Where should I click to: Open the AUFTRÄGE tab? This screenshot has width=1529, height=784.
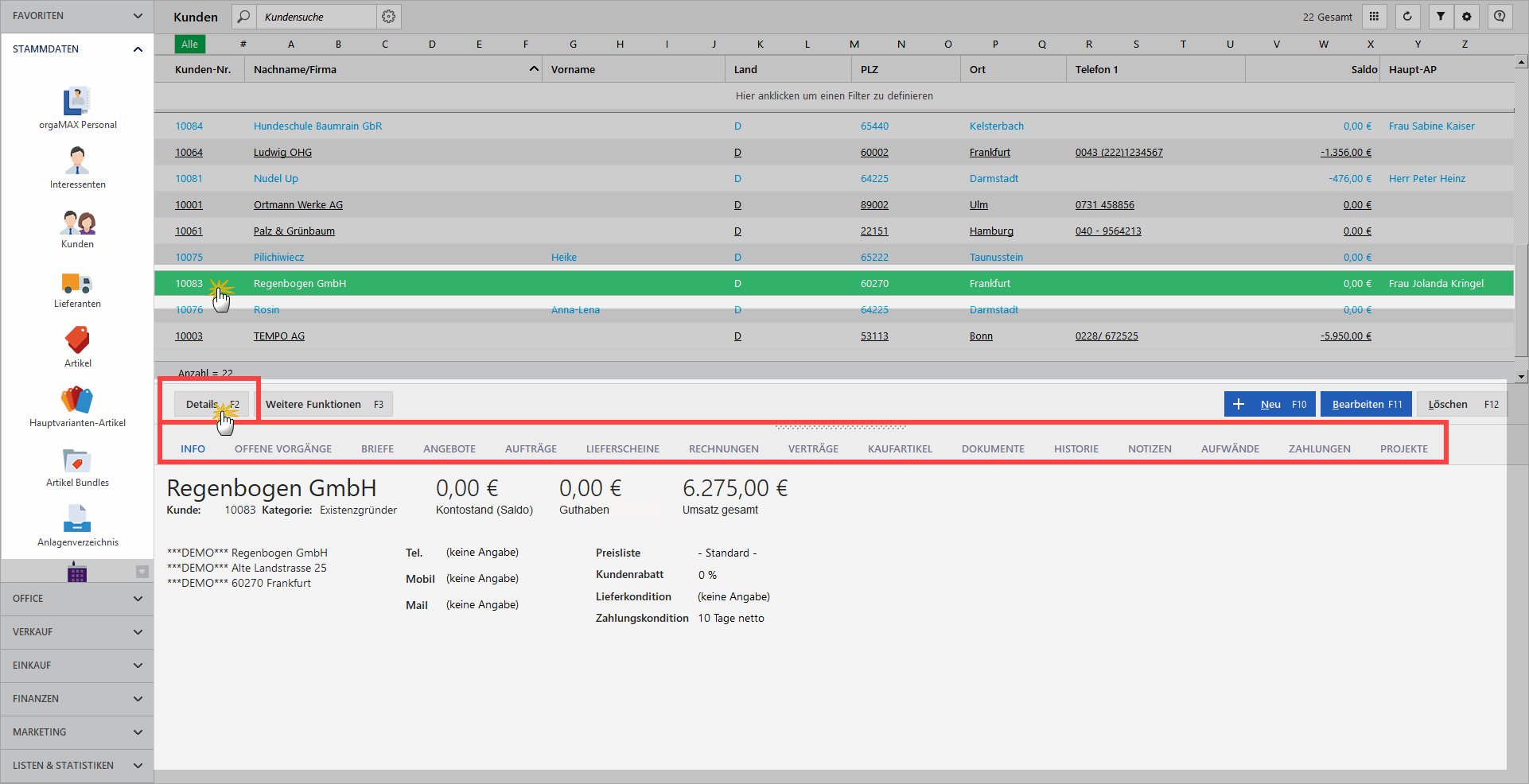click(x=531, y=448)
